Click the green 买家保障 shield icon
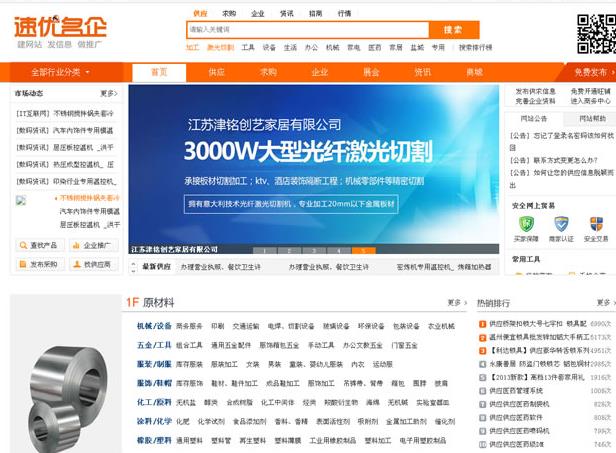The width and height of the screenshot is (616, 453). tap(526, 224)
